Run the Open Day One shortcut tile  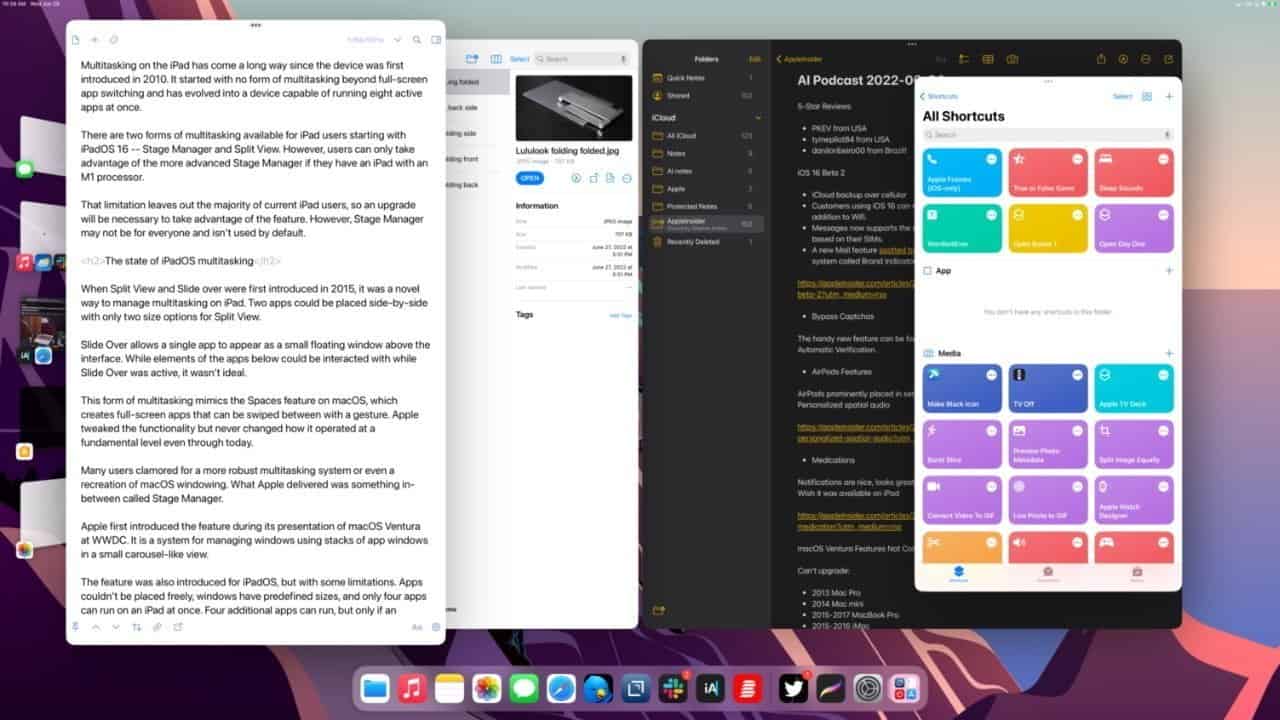tap(1134, 228)
